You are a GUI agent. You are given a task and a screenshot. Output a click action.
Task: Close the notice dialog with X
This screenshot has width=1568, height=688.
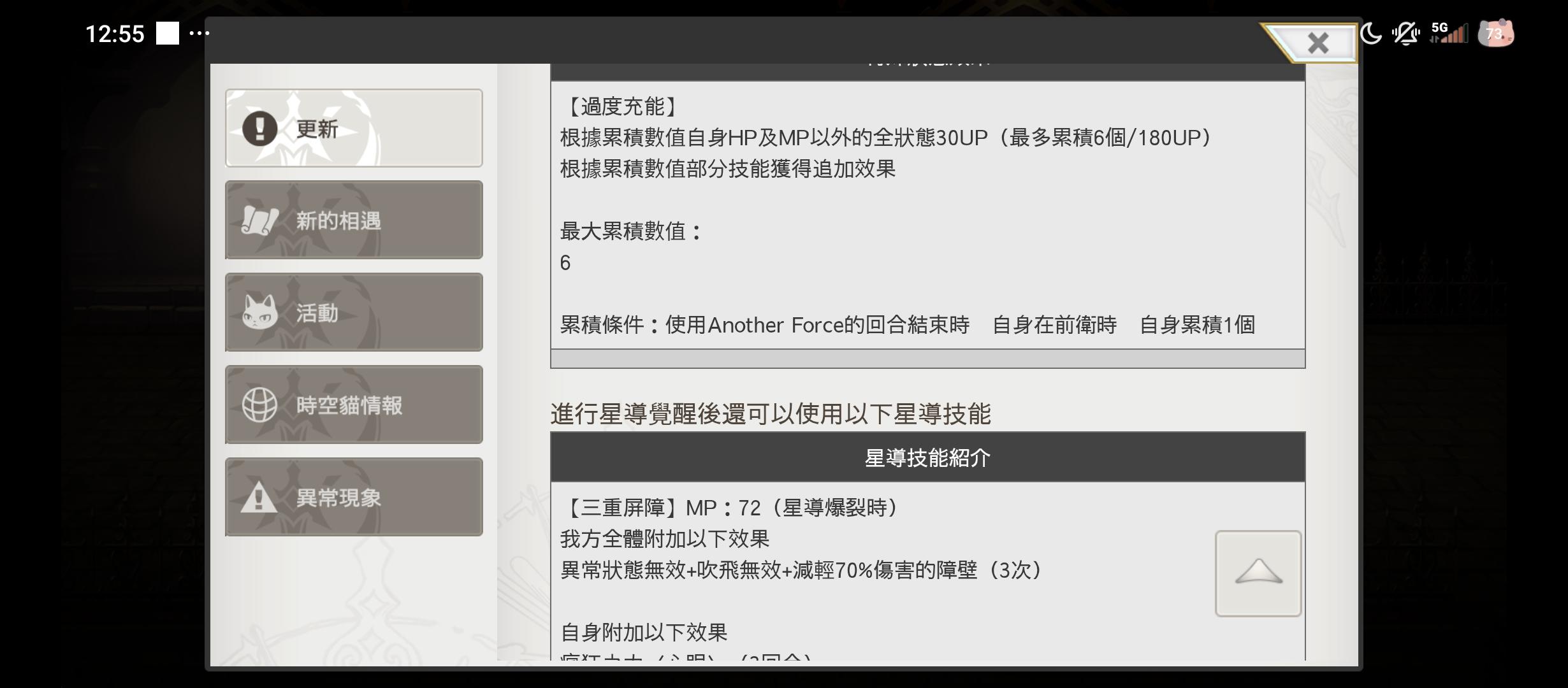pyautogui.click(x=1318, y=43)
